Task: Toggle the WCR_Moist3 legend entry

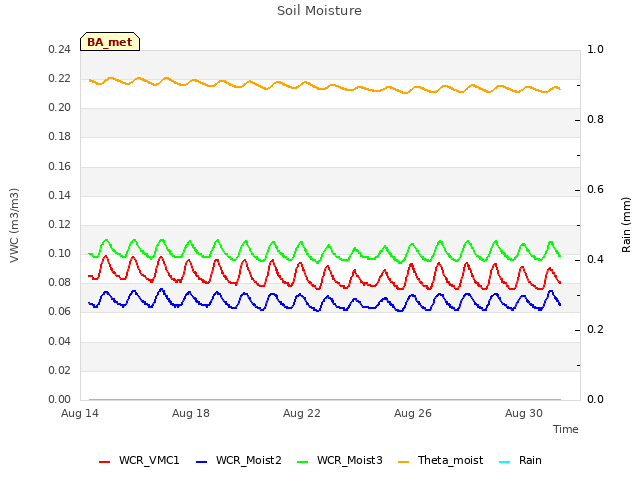Action: coord(340,461)
